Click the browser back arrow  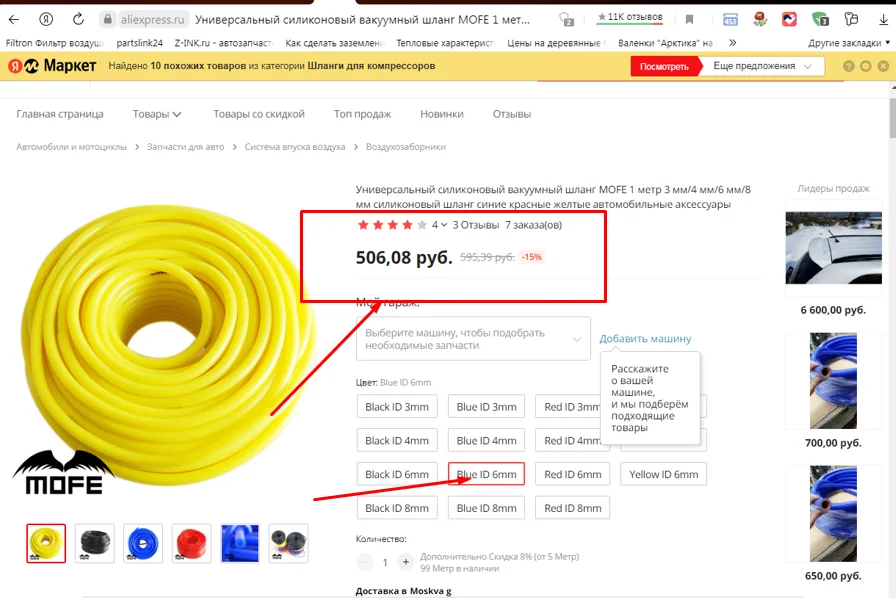click(x=14, y=19)
